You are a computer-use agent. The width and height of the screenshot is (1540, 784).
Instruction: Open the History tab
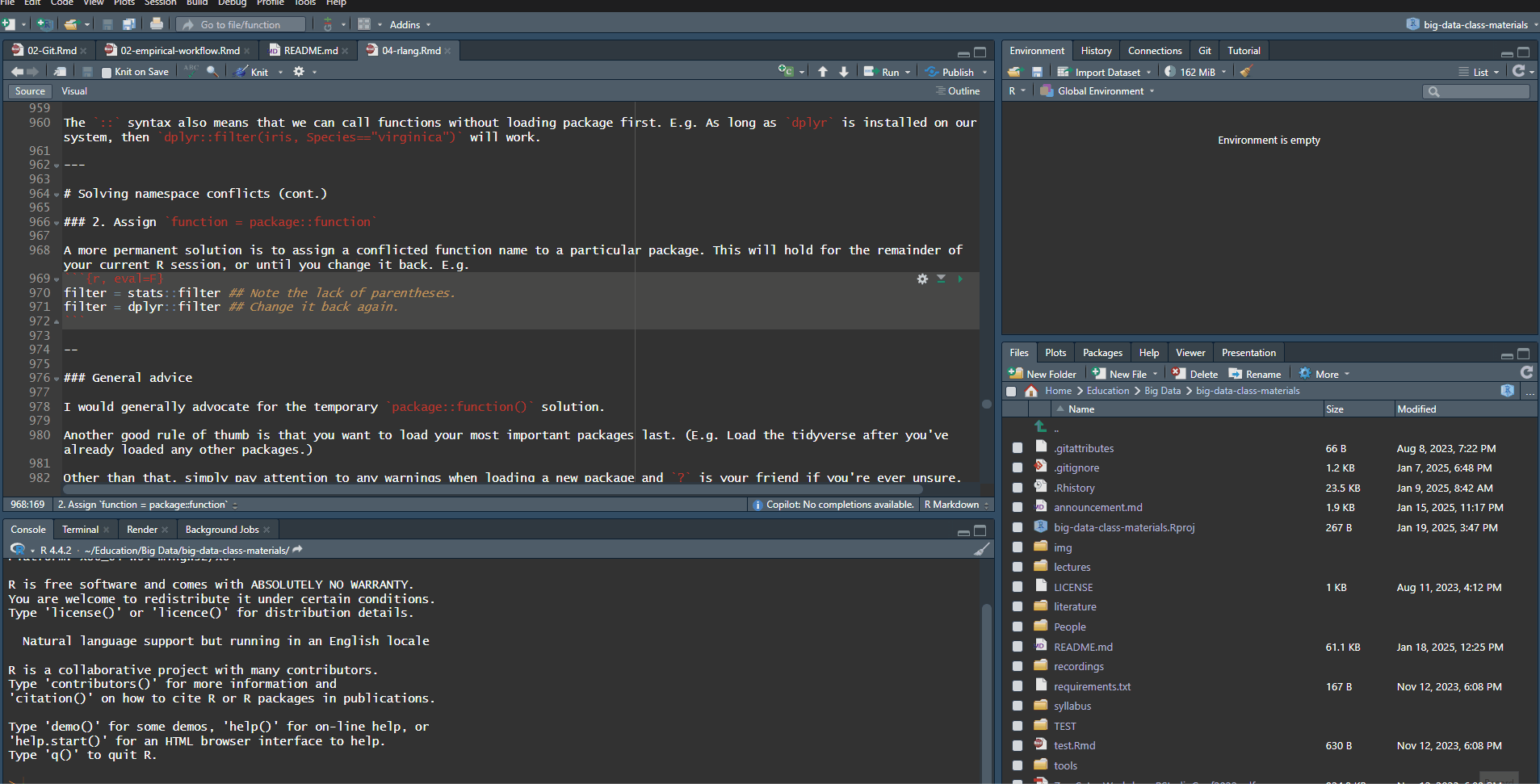coord(1096,50)
